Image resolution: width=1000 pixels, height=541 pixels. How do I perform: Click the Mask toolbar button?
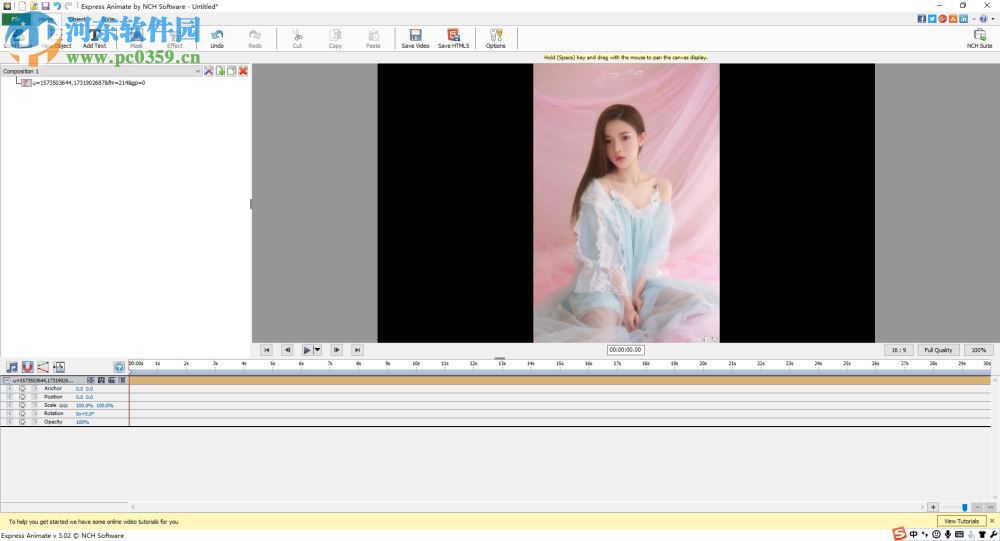(x=136, y=38)
